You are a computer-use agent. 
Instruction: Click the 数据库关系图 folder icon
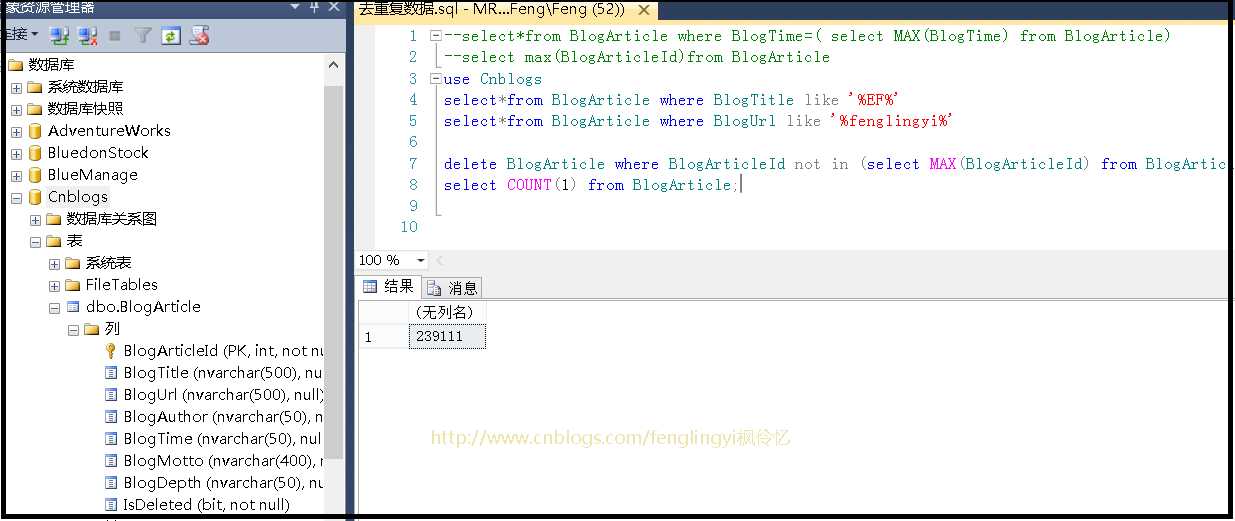point(54,219)
